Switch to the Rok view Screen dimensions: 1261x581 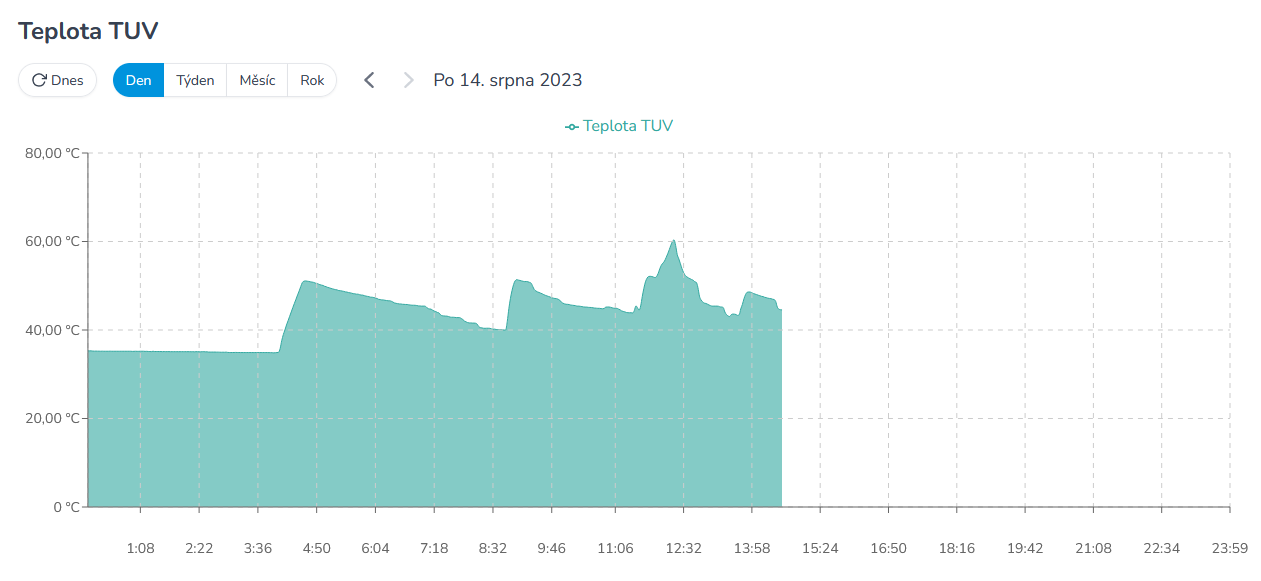(x=312, y=80)
